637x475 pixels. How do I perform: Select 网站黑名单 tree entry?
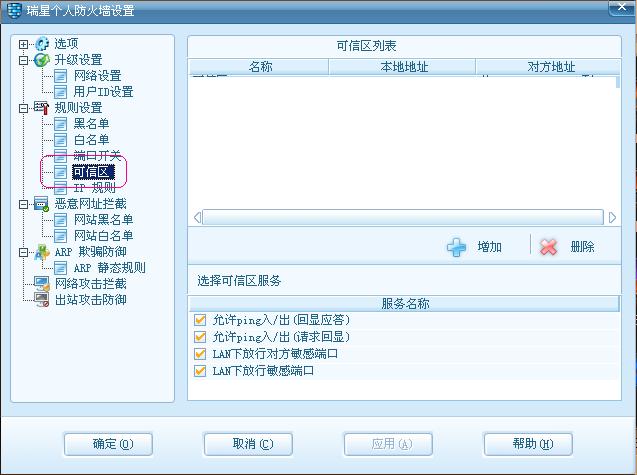point(104,220)
